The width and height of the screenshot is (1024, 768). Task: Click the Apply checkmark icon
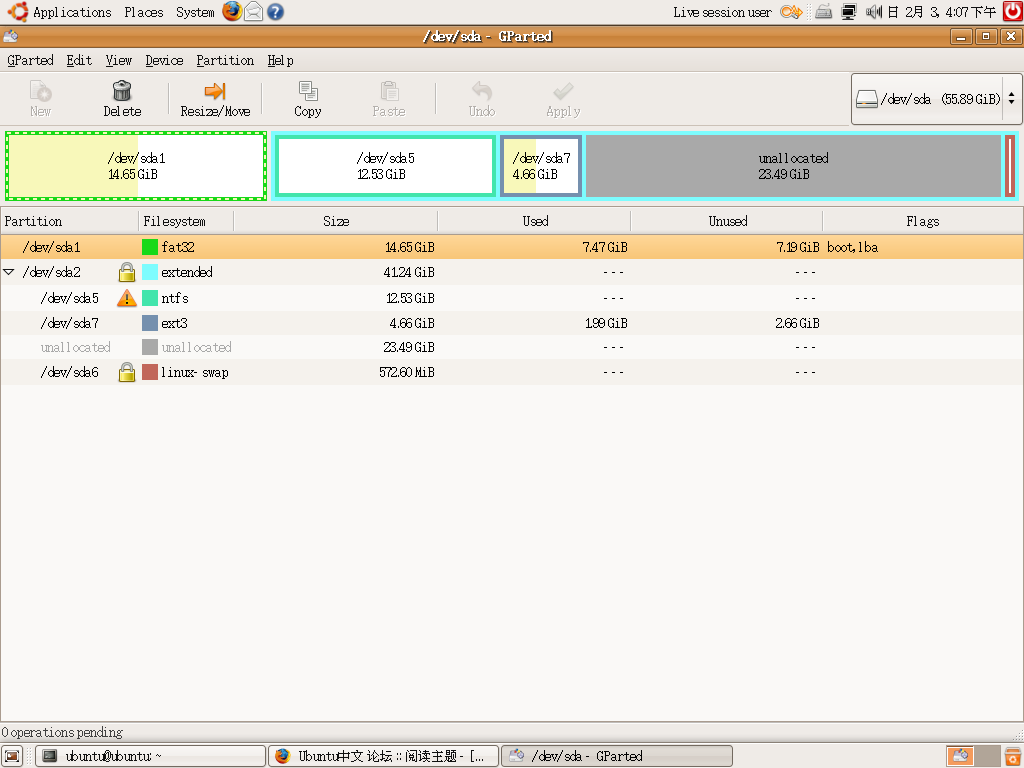point(563,91)
